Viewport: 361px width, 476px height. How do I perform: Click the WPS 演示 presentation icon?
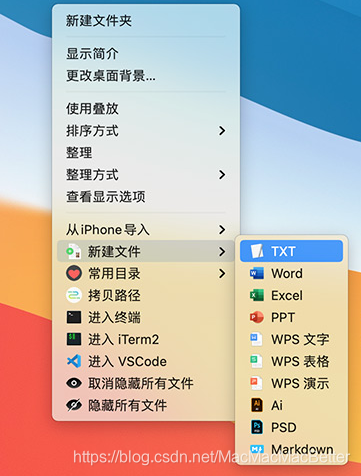click(x=257, y=383)
